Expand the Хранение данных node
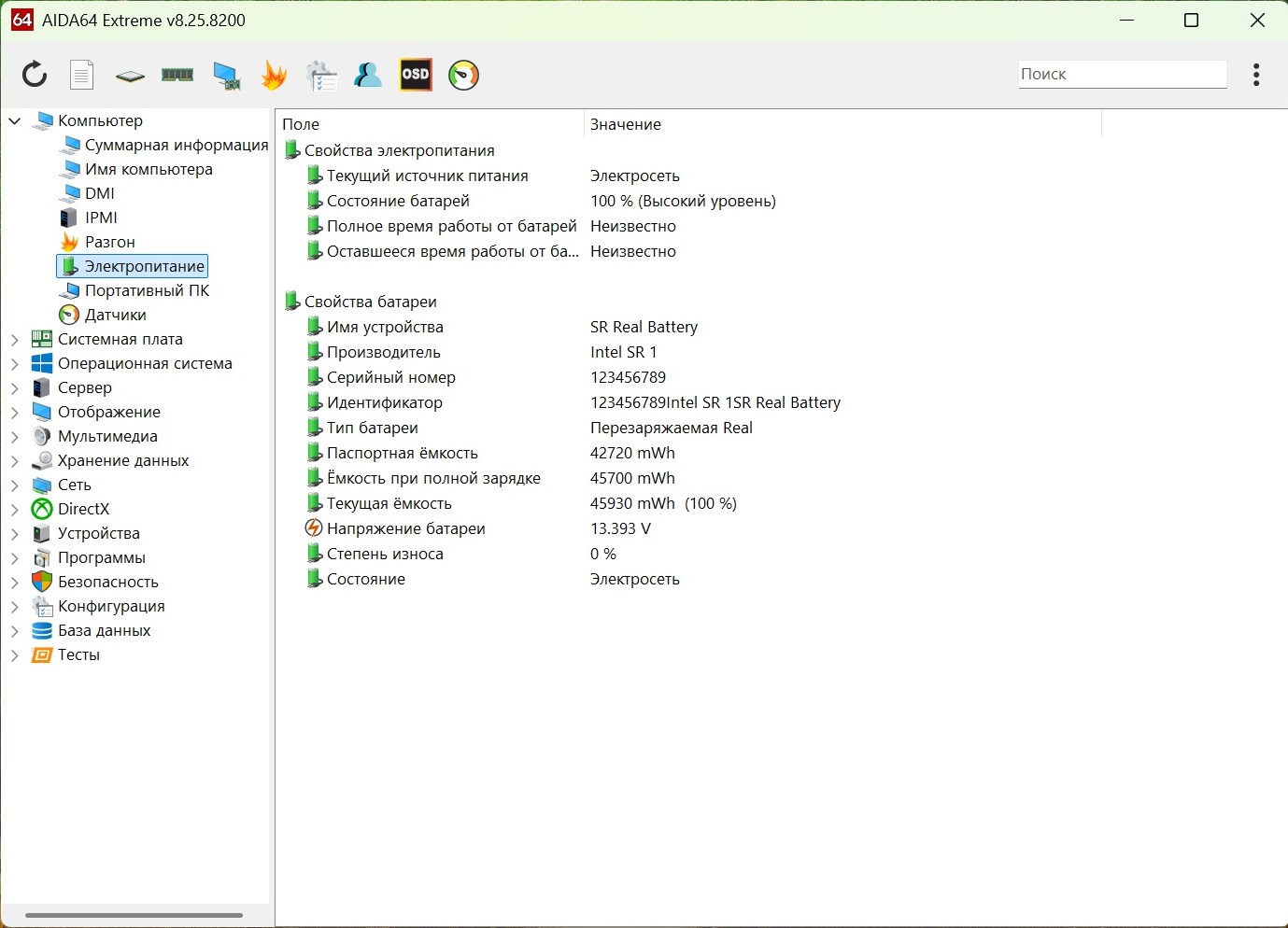The width and height of the screenshot is (1288, 928). [x=15, y=460]
